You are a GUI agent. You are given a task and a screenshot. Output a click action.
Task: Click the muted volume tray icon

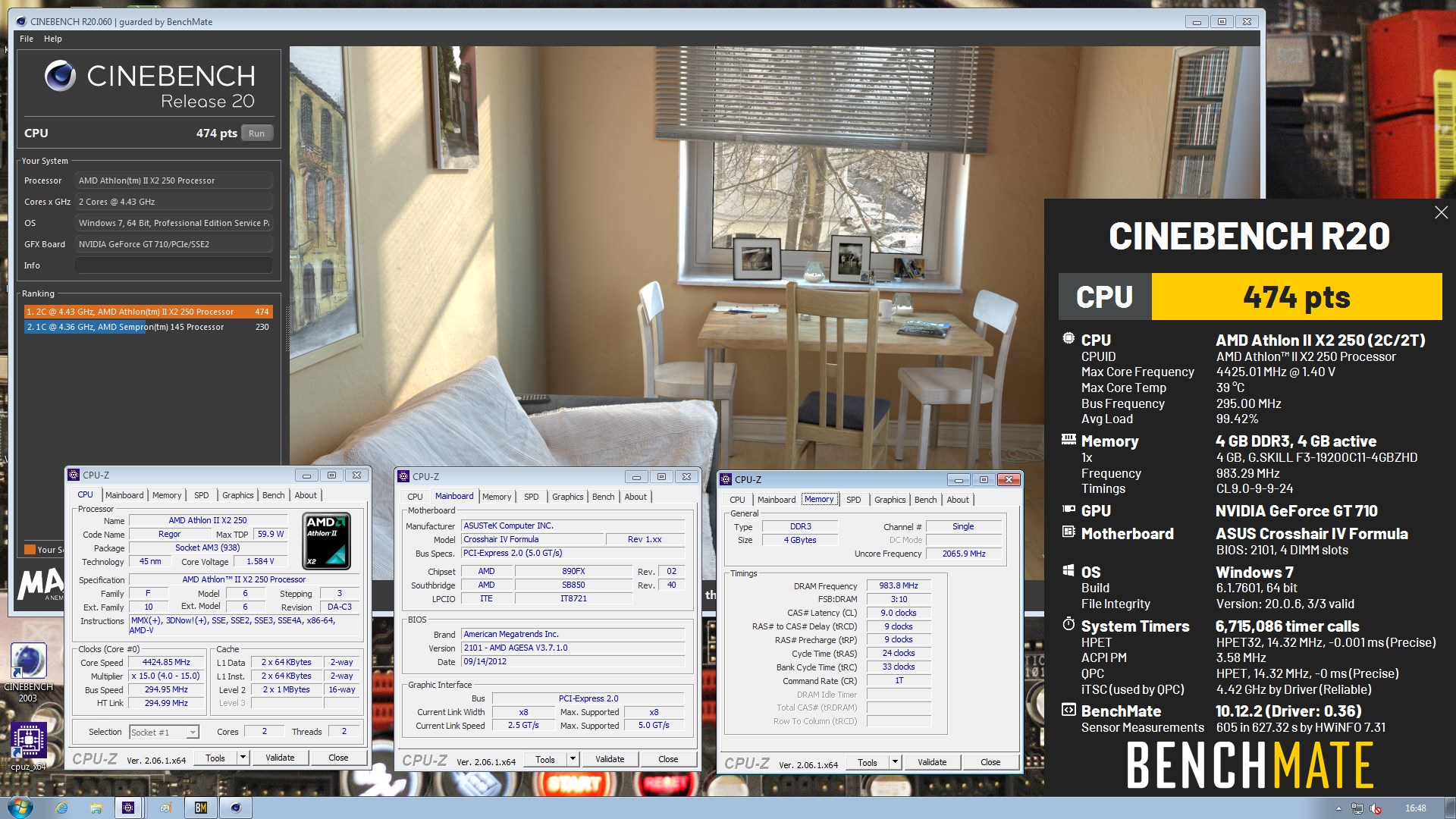(x=1376, y=808)
